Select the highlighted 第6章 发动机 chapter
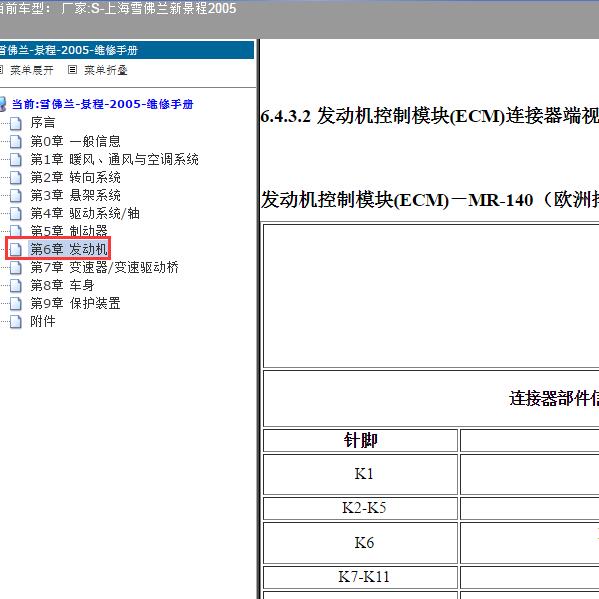Screen dimensions: 599x599 tap(69, 249)
